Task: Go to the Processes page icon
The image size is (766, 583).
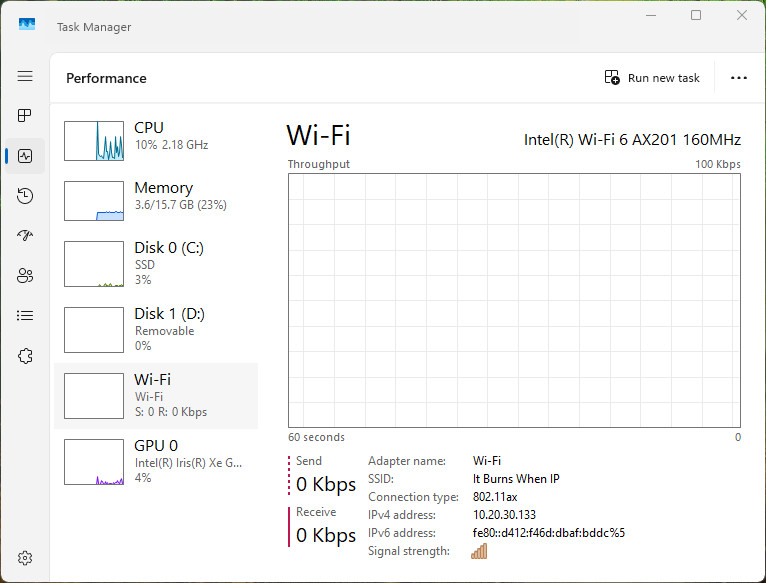Action: [x=24, y=115]
